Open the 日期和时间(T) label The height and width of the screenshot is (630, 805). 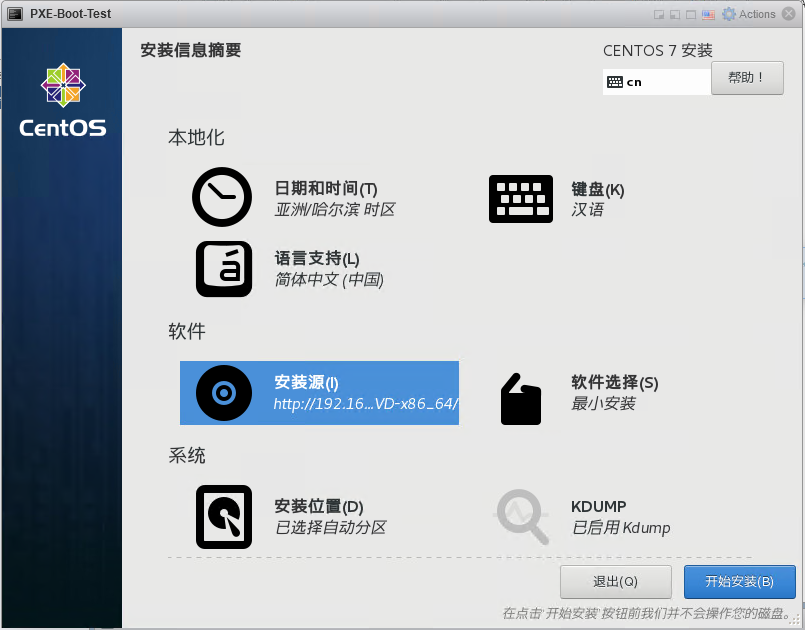pos(326,188)
